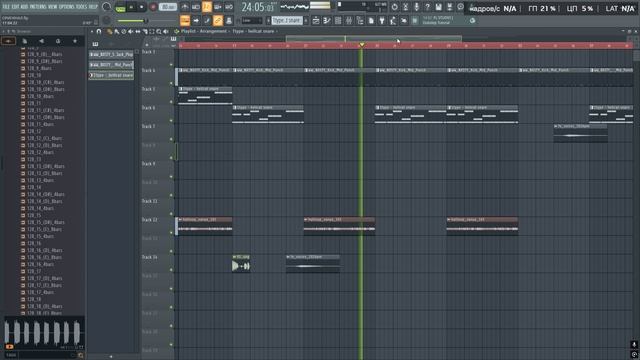Select the playlist select tool
This screenshot has height=360, width=640.
click(152, 31)
